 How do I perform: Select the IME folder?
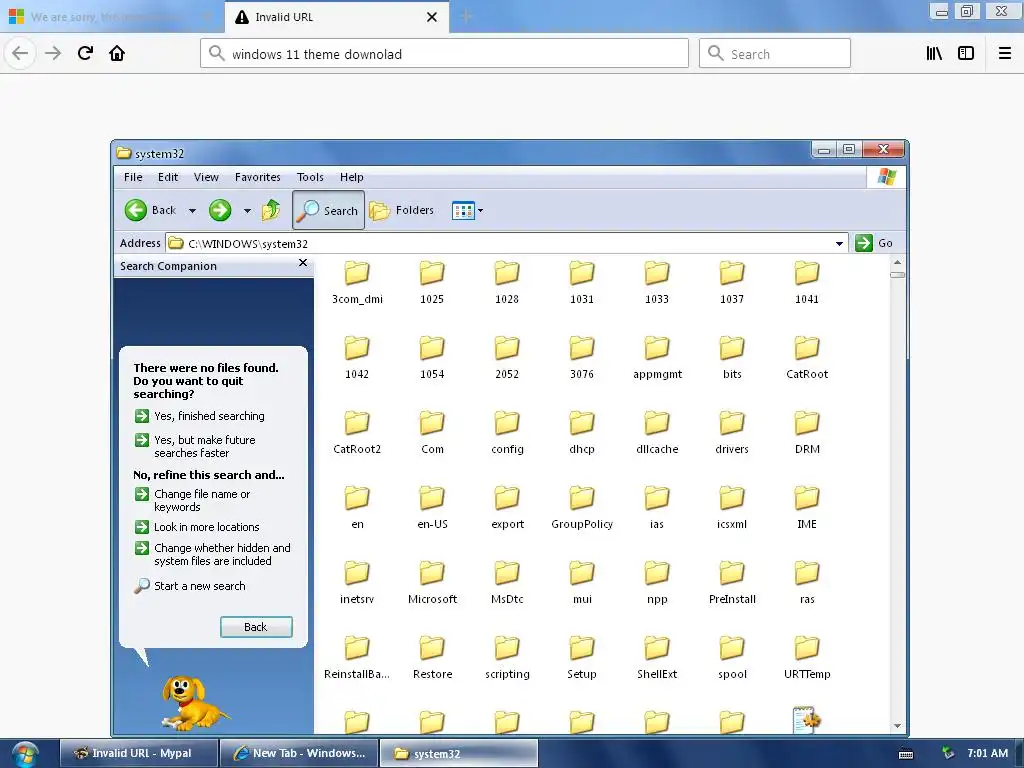tap(807, 509)
